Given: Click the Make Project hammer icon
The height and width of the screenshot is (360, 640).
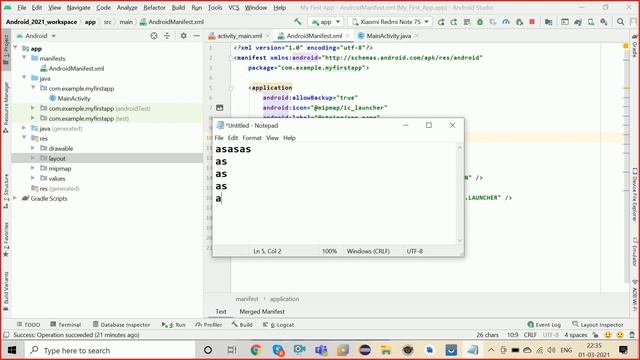Looking at the screenshot, I should click(298, 22).
